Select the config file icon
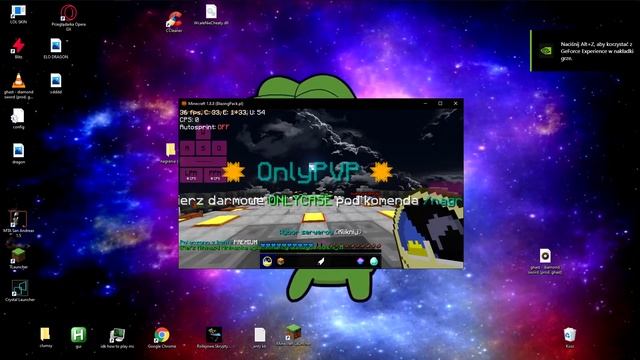 (x=18, y=119)
